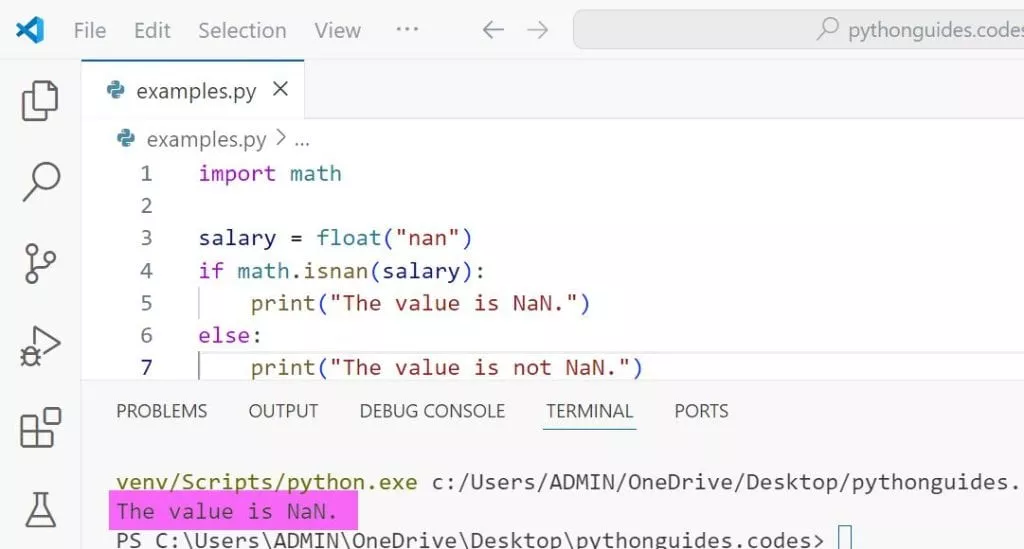Open the View menu
Image resolution: width=1024 pixels, height=549 pixels.
pyautogui.click(x=337, y=31)
